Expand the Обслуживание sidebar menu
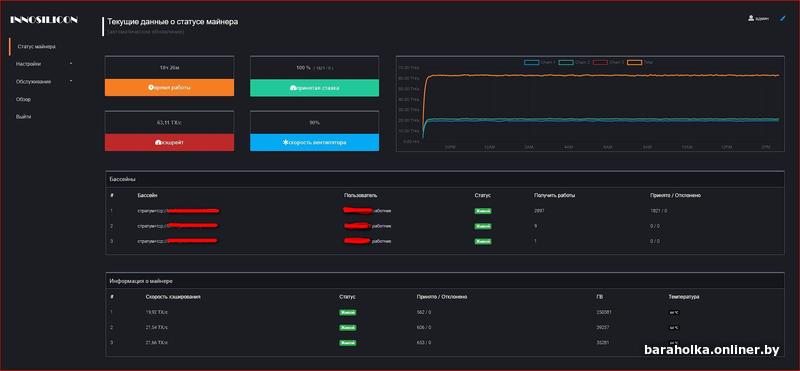The height and width of the screenshot is (371, 800). pyautogui.click(x=33, y=82)
